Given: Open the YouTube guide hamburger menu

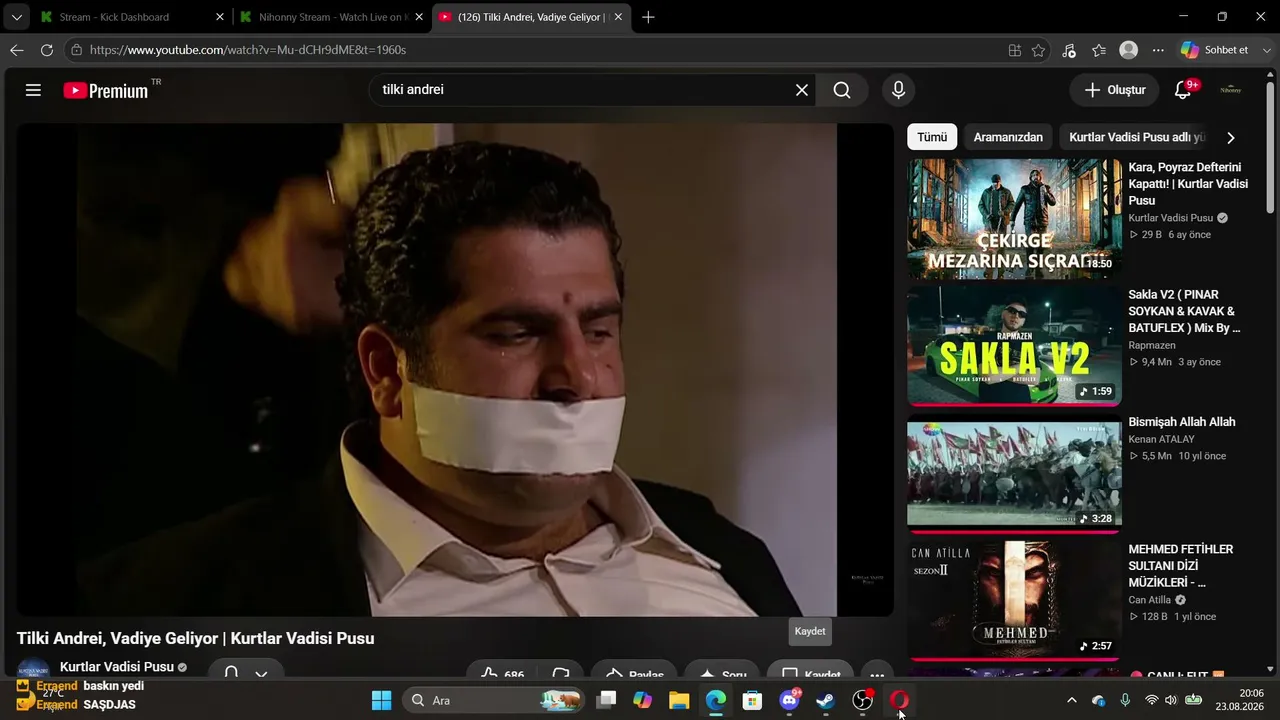Looking at the screenshot, I should click(33, 90).
